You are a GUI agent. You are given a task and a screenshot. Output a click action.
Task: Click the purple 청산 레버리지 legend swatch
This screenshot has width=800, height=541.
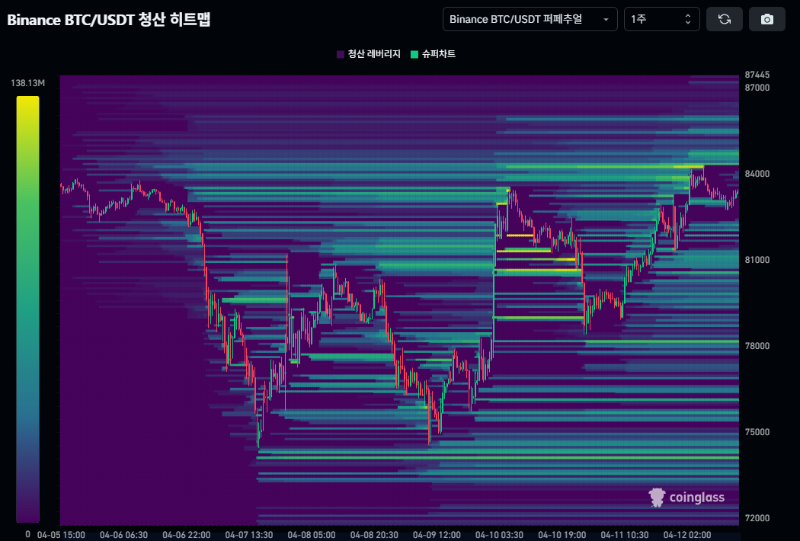point(340,54)
